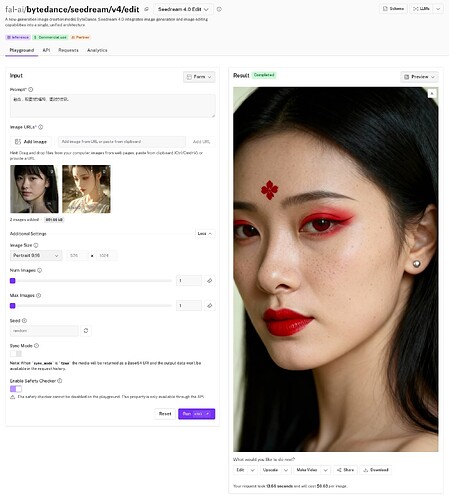The height and width of the screenshot is (500, 449).
Task: Click the Edit button below result
Action: point(240,470)
